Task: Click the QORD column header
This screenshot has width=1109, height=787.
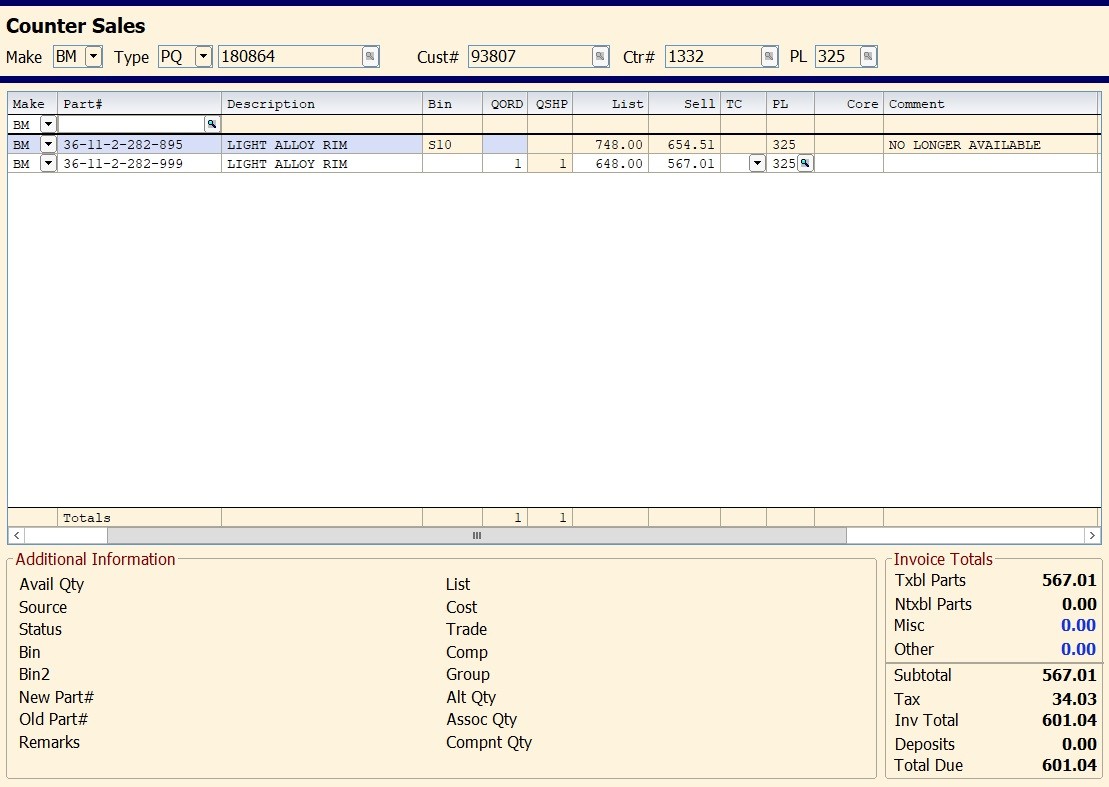Action: (x=505, y=104)
